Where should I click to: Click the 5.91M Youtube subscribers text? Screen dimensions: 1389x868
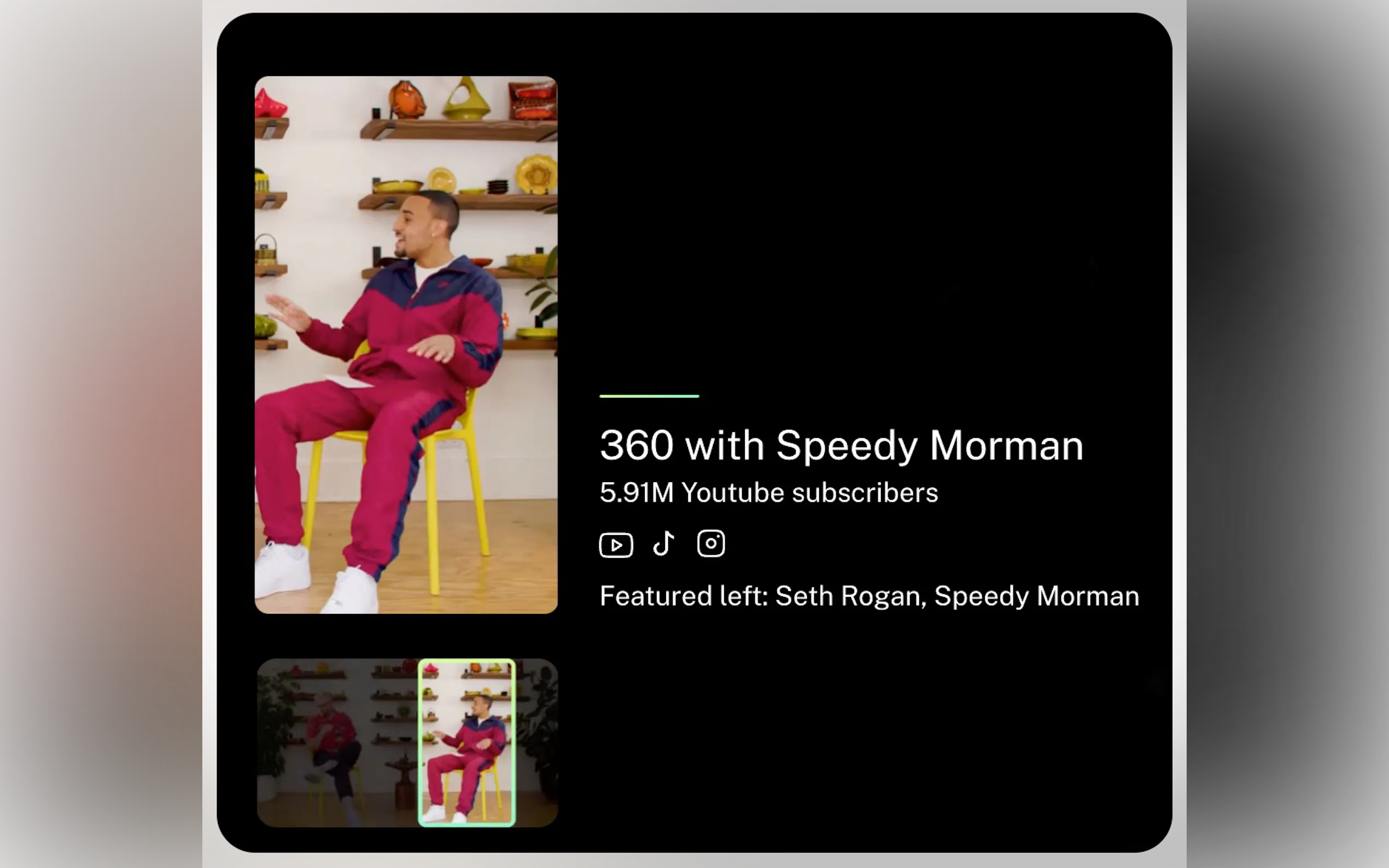pos(769,492)
